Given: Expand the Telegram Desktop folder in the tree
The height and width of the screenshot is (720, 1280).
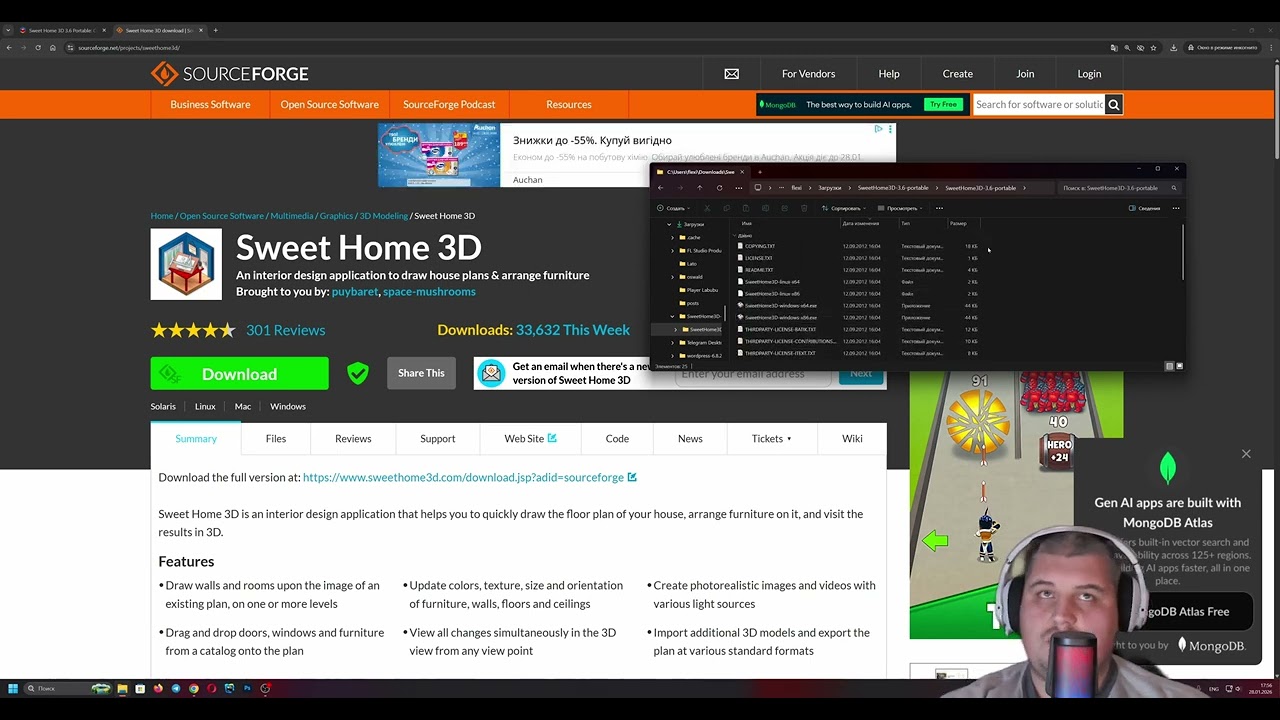Looking at the screenshot, I should coord(672,343).
